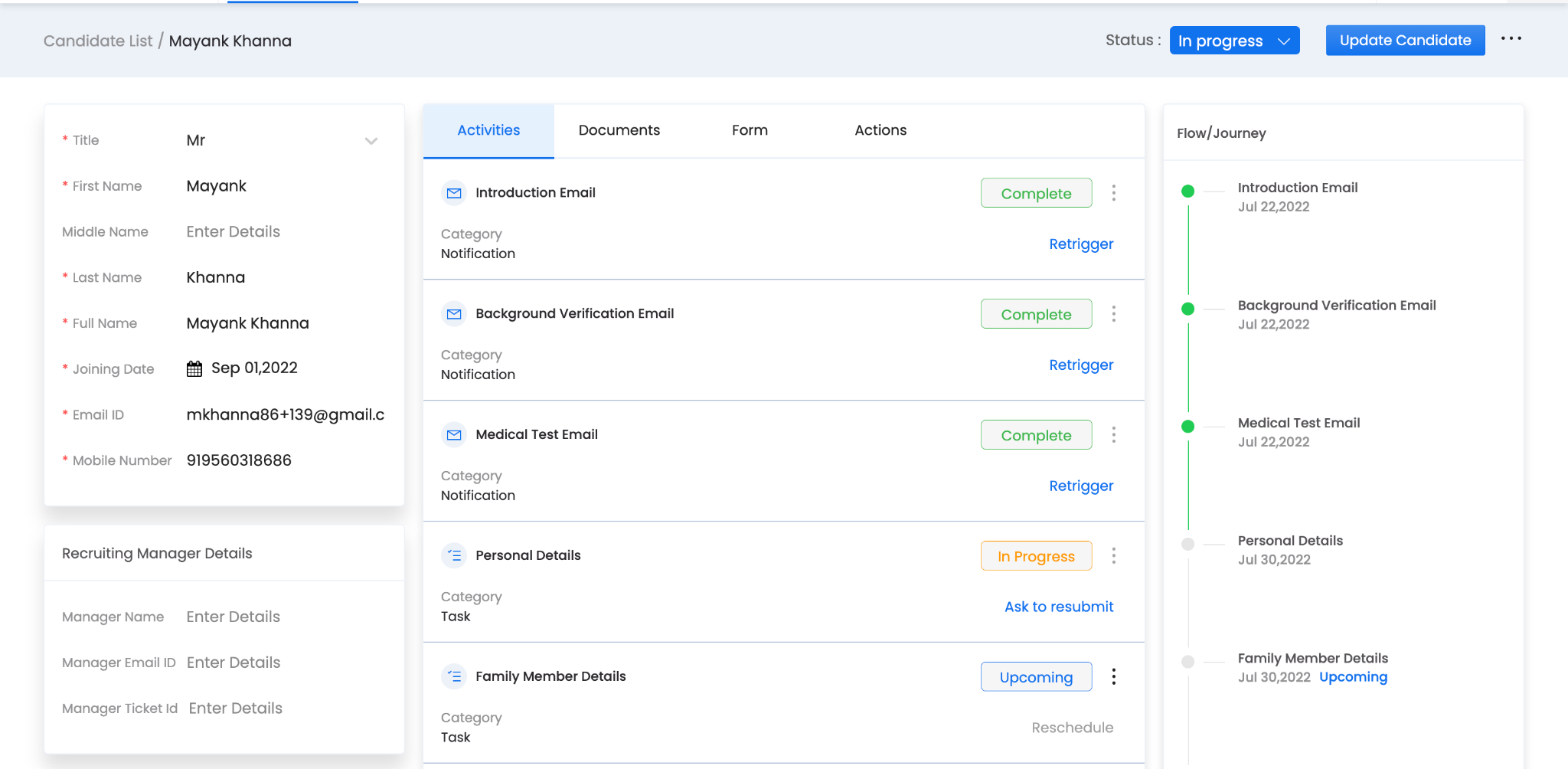This screenshot has height=769, width=1568.
Task: Open the Form tab
Action: point(750,130)
